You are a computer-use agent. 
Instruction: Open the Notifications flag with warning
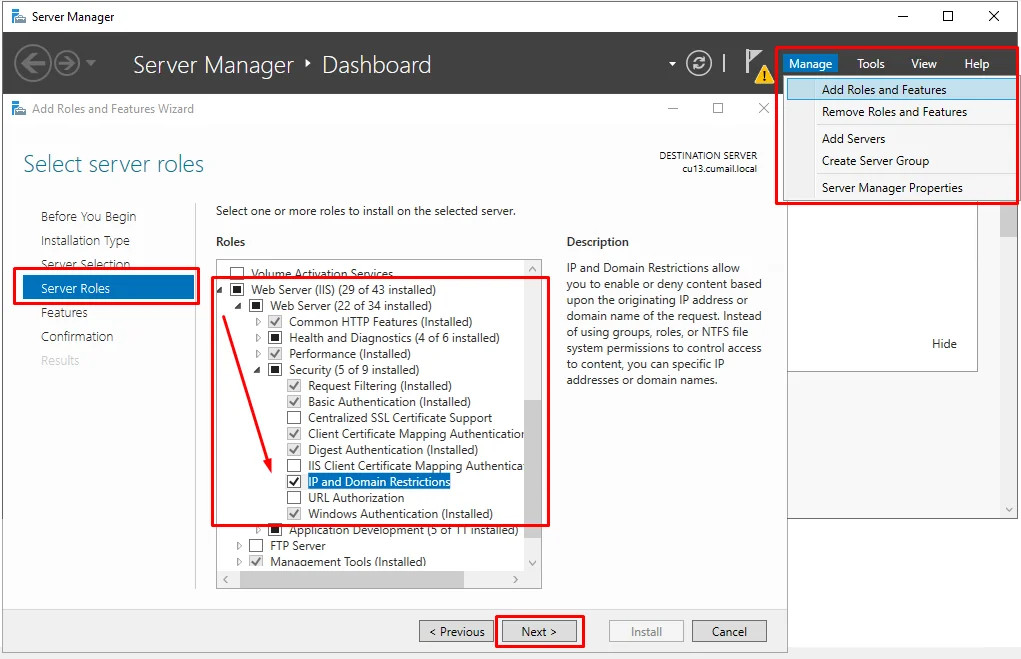[758, 65]
